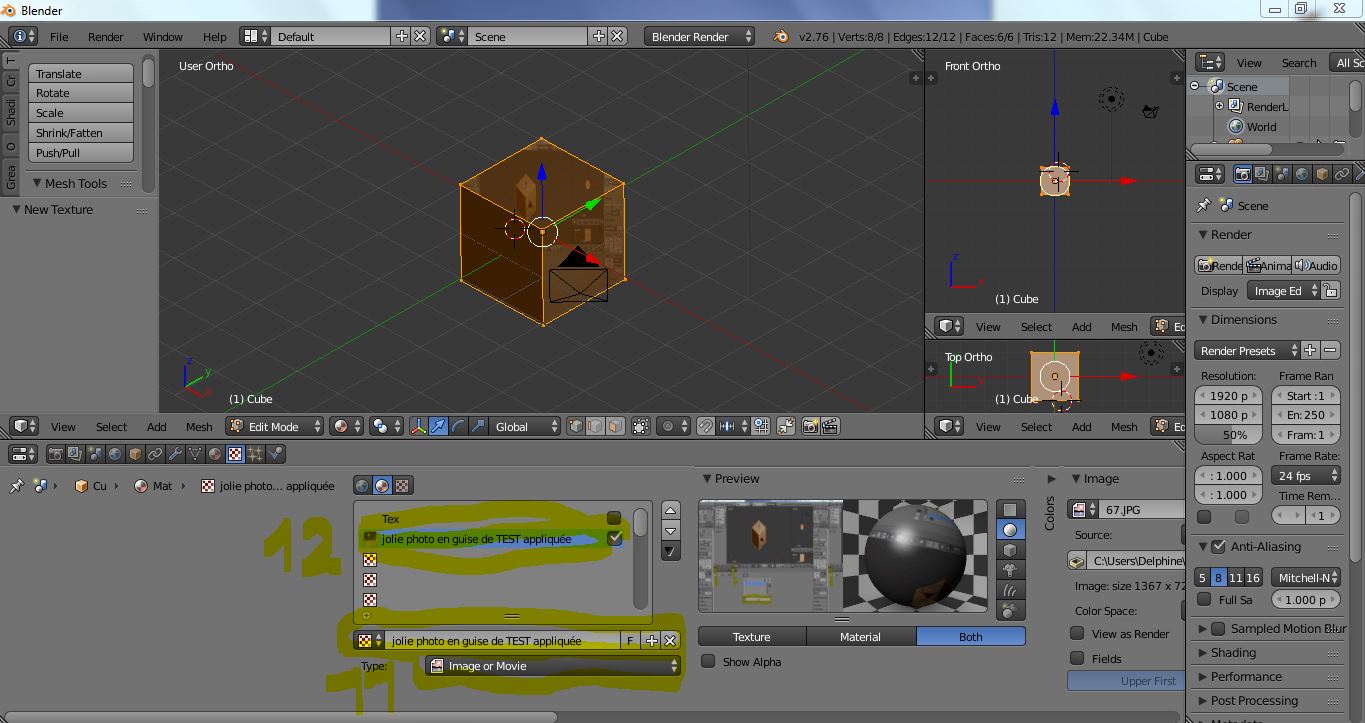Screen dimensions: 1365x723
Task: Choose the sphere preview shape icon
Action: [x=1010, y=530]
